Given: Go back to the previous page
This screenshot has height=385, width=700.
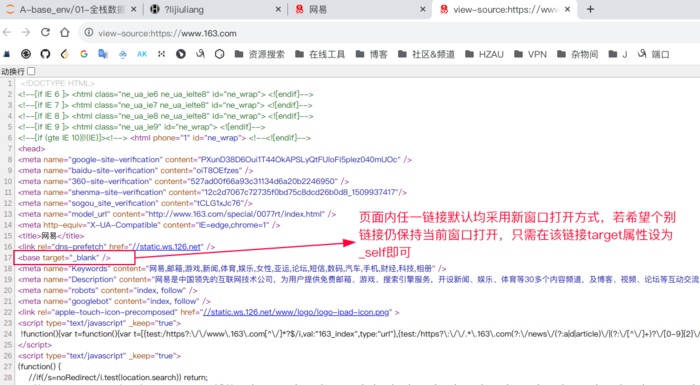Looking at the screenshot, I should 7,33.
